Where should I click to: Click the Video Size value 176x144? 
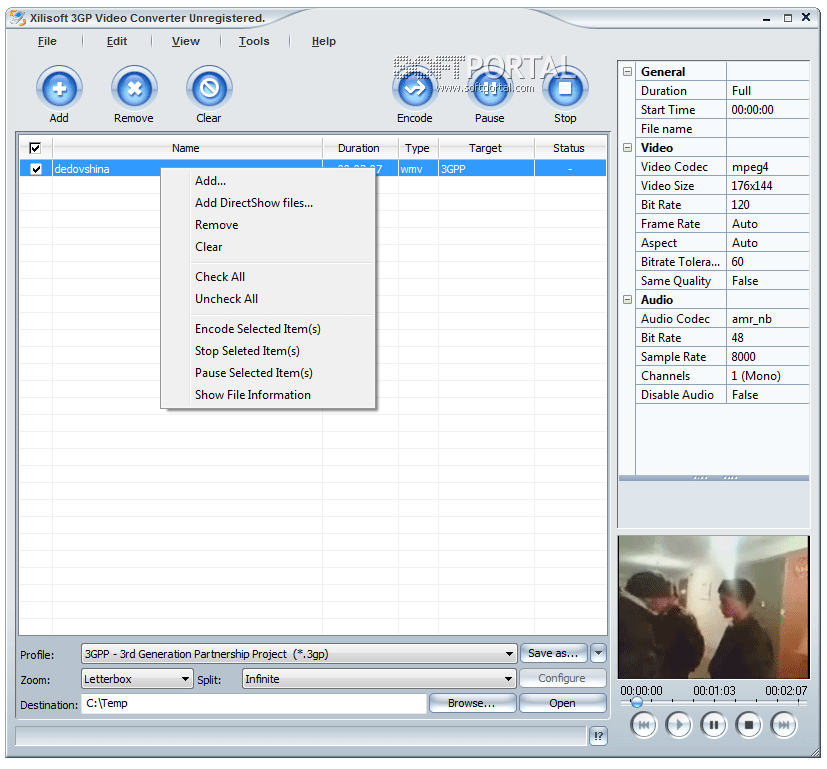point(767,186)
